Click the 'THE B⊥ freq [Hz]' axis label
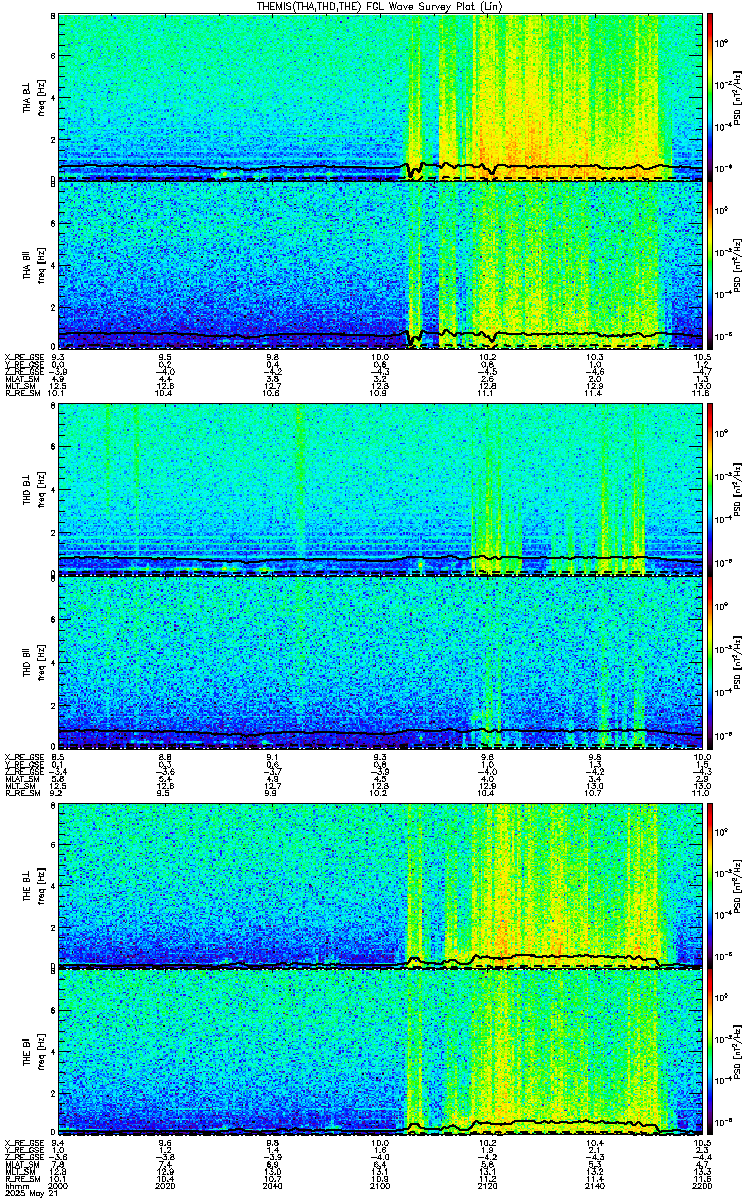 tap(33, 884)
